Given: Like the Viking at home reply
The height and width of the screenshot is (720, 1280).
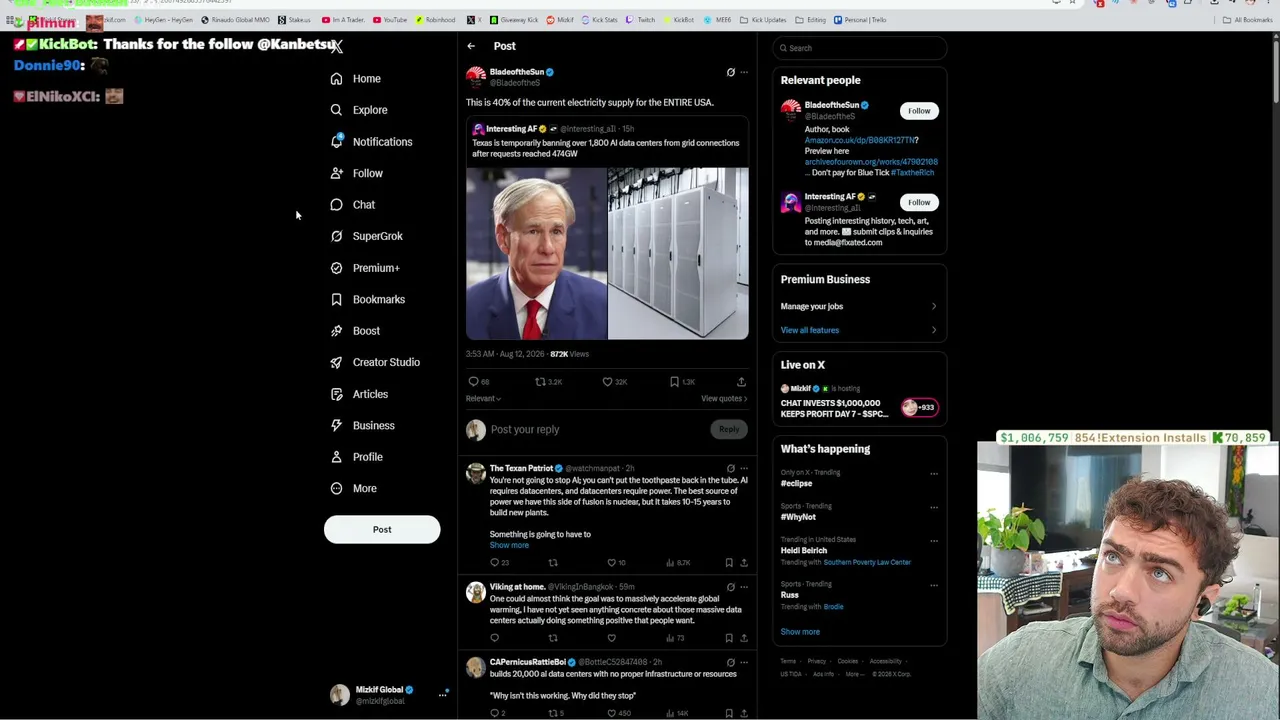Looking at the screenshot, I should point(612,638).
